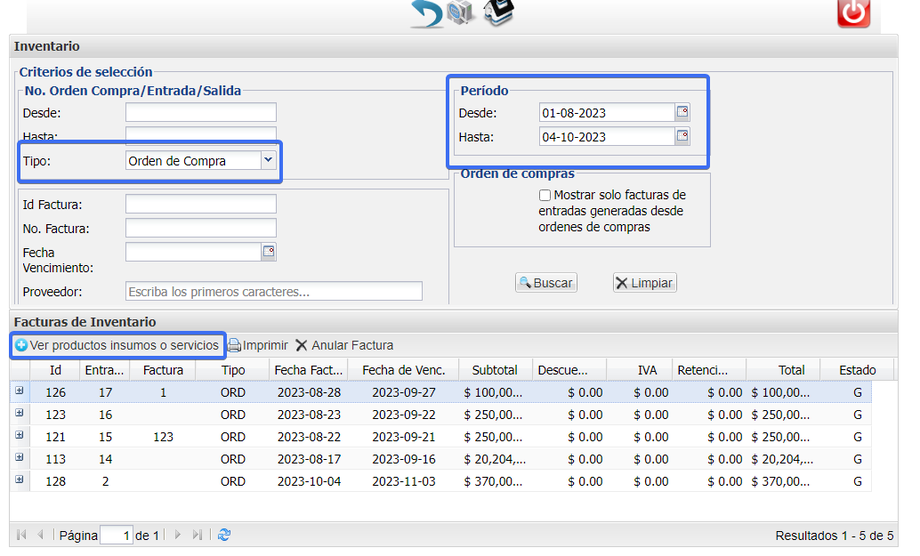Enable 'Mostrar solo facturas de entradas' checkbox
This screenshot has width=920, height=556.
click(545, 195)
